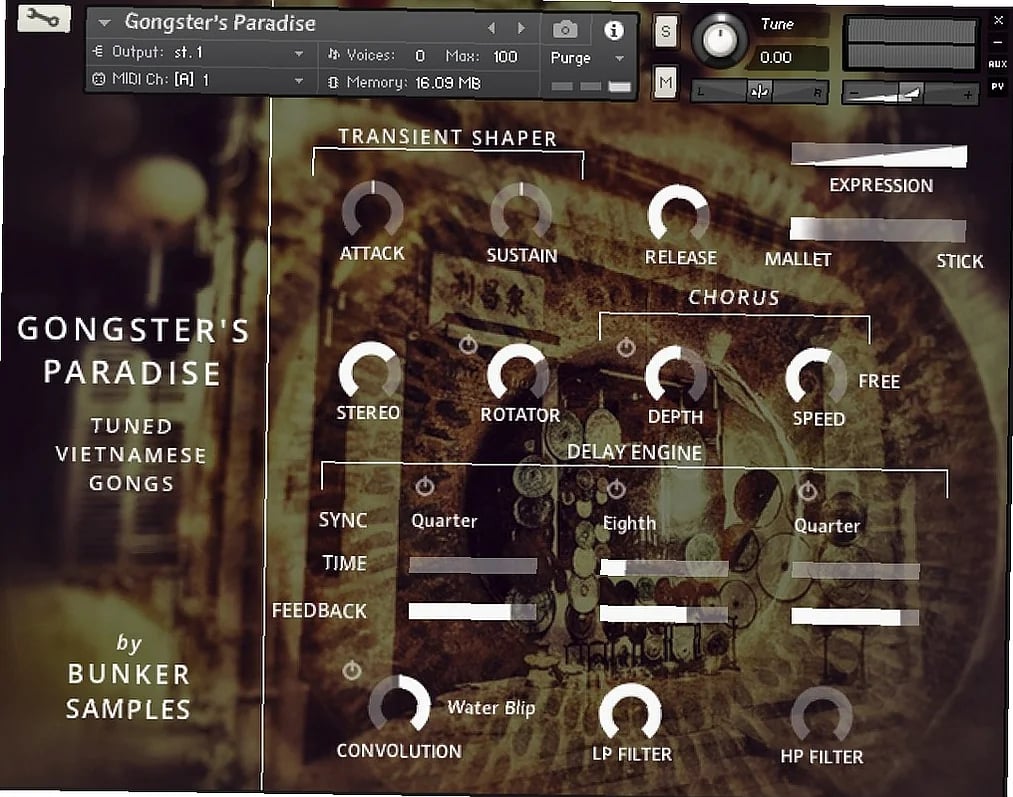Open the Water Blip impulse selector

pos(492,708)
